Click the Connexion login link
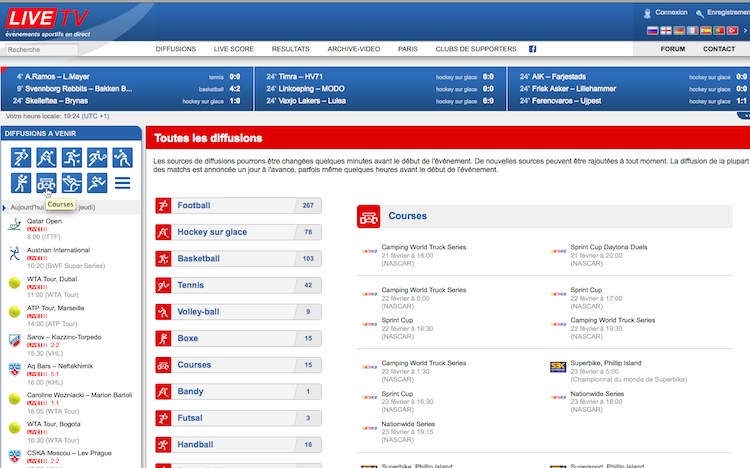The height and width of the screenshot is (468, 750). [671, 12]
